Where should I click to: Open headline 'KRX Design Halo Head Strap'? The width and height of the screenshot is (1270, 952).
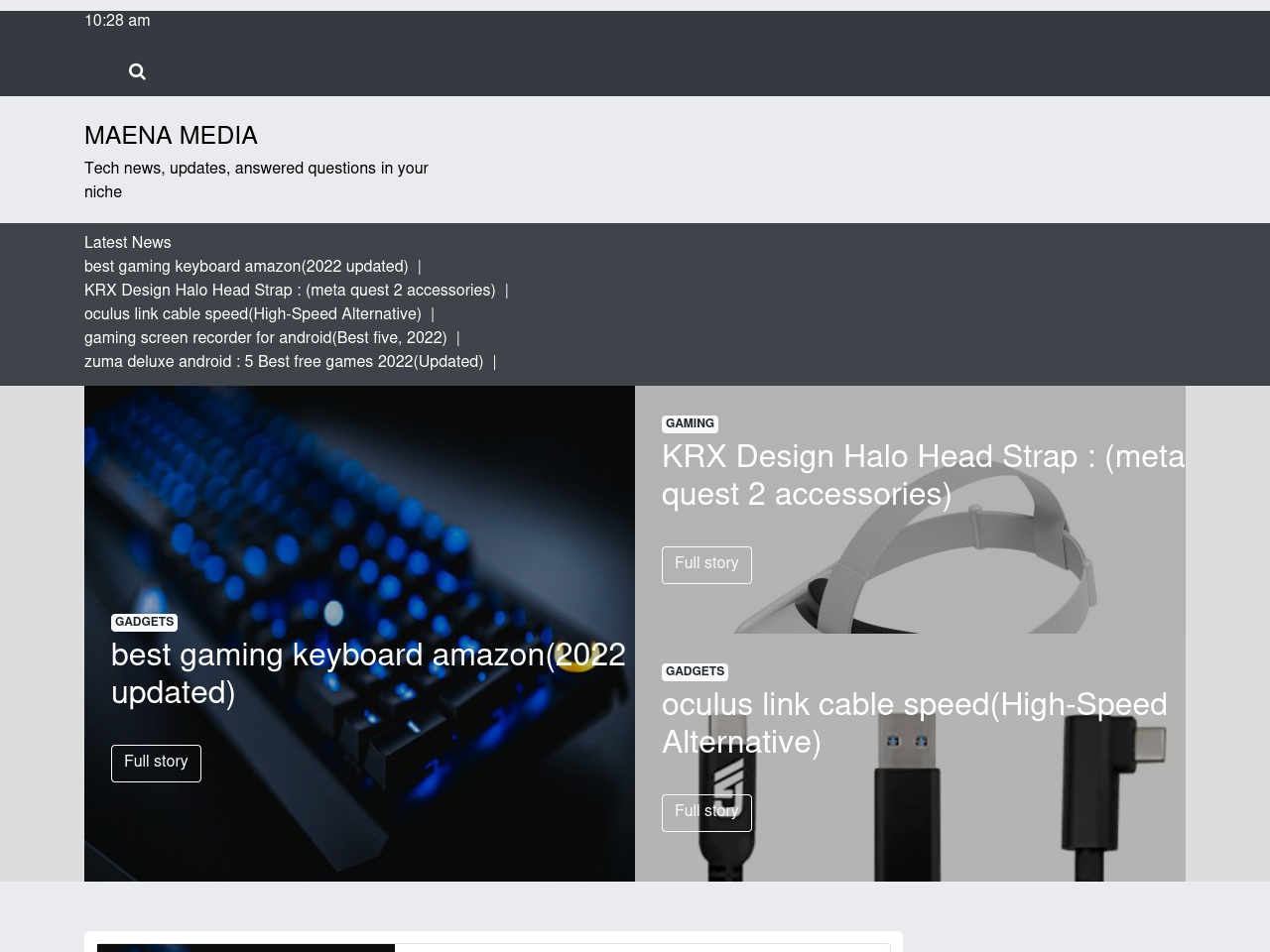click(923, 476)
